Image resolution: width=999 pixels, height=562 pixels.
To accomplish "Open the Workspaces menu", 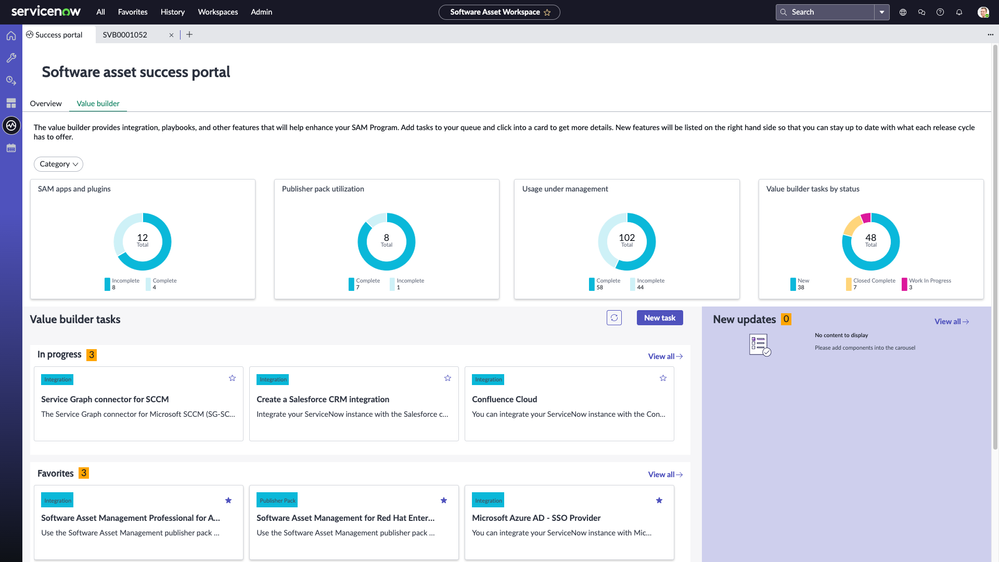I will [x=218, y=12].
